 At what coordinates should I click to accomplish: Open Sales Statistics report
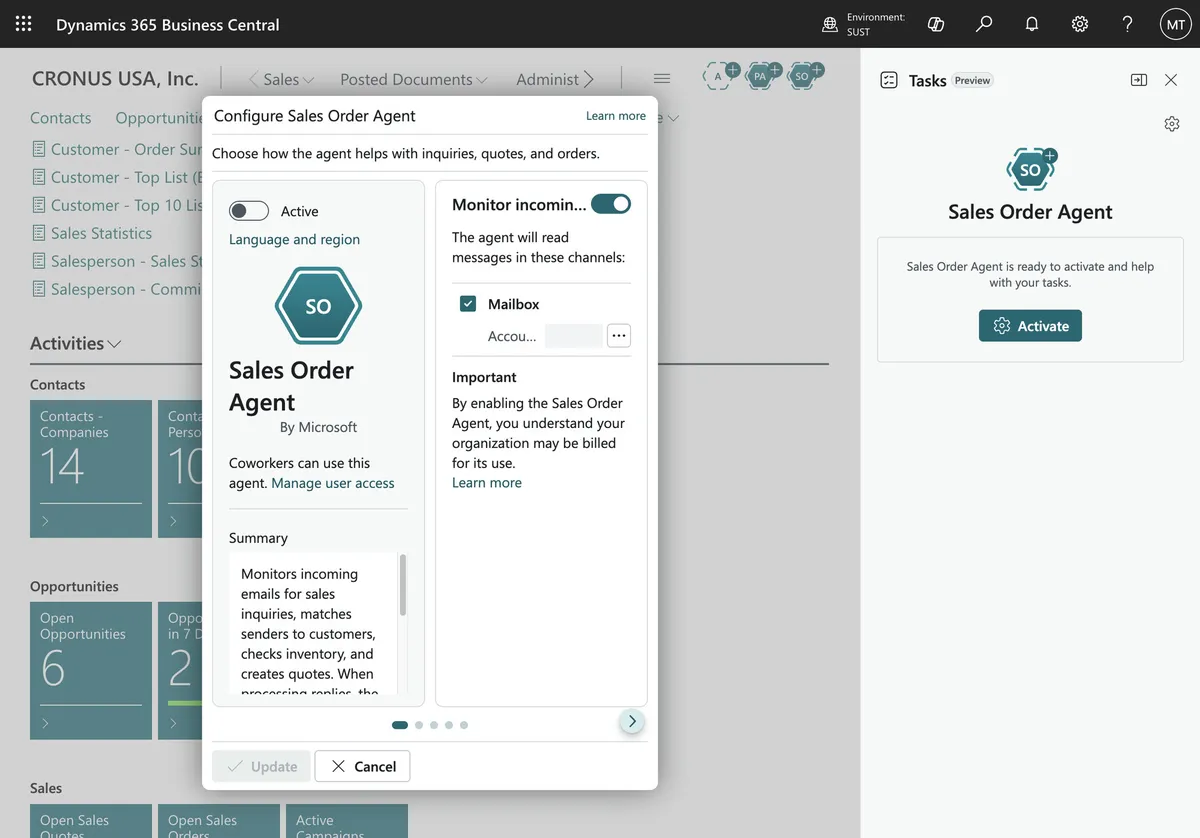point(92,233)
